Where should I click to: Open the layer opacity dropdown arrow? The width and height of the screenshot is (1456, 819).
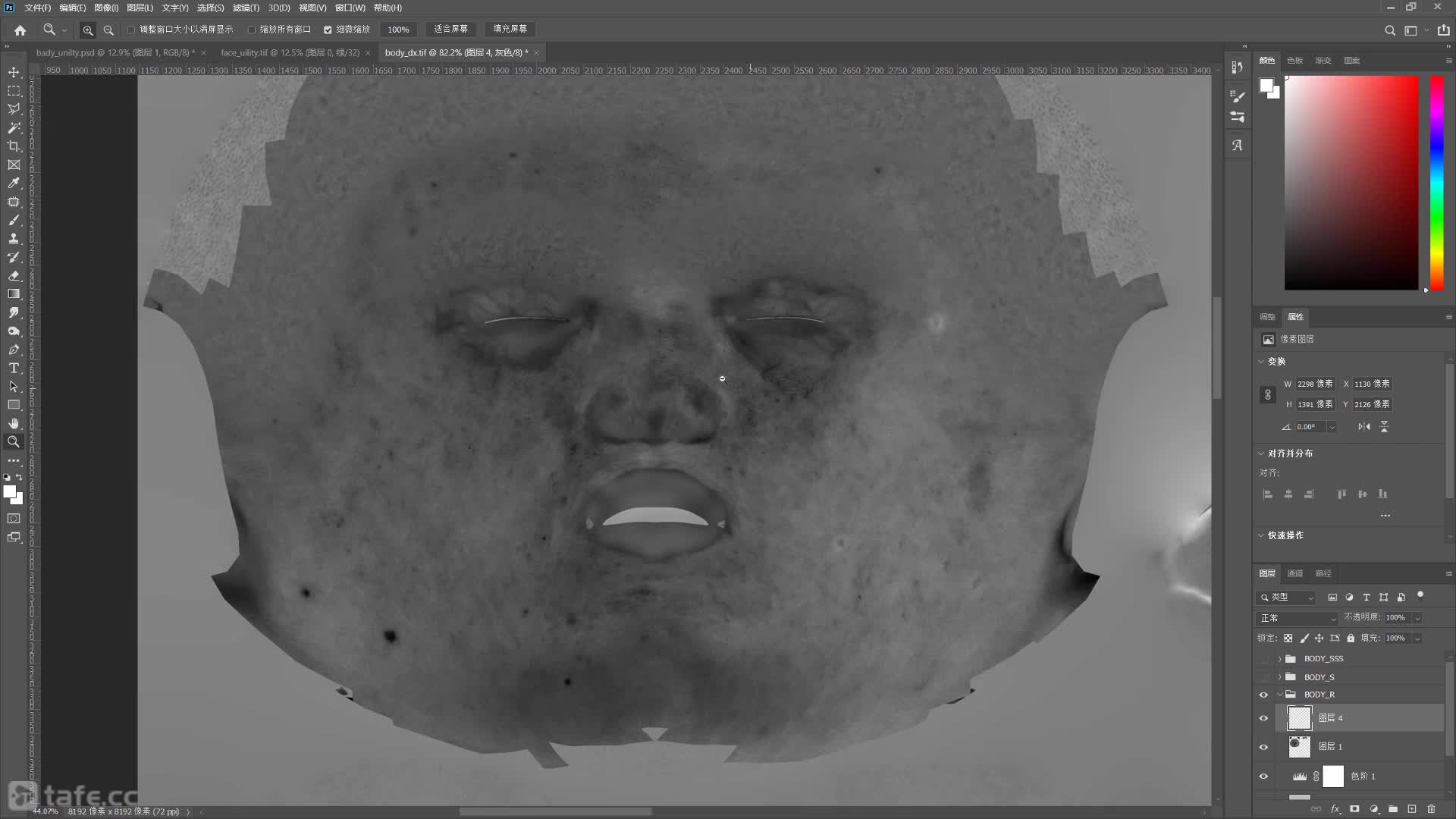(x=1417, y=618)
